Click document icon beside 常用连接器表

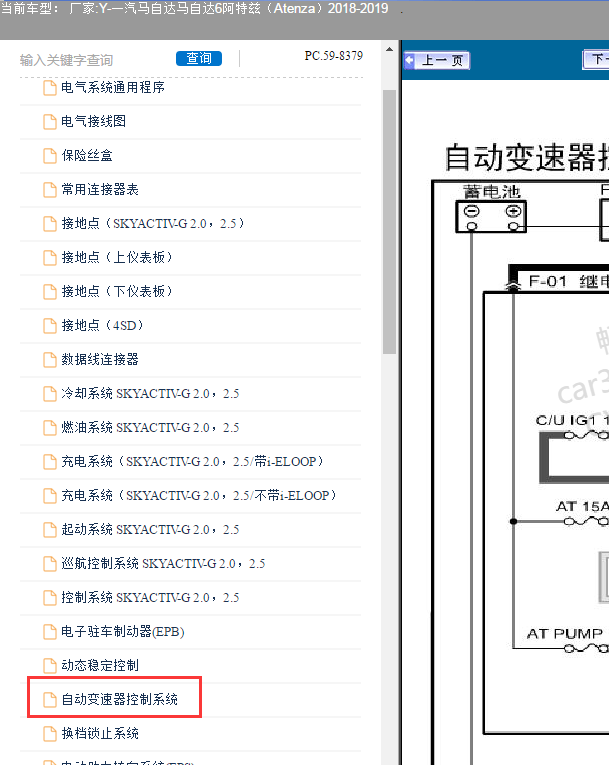click(x=50, y=190)
